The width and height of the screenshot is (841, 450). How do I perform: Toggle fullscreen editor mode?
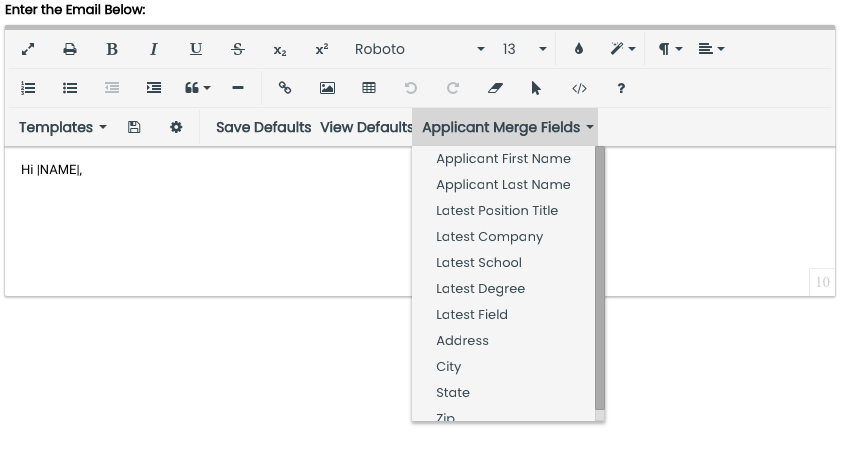click(x=28, y=49)
